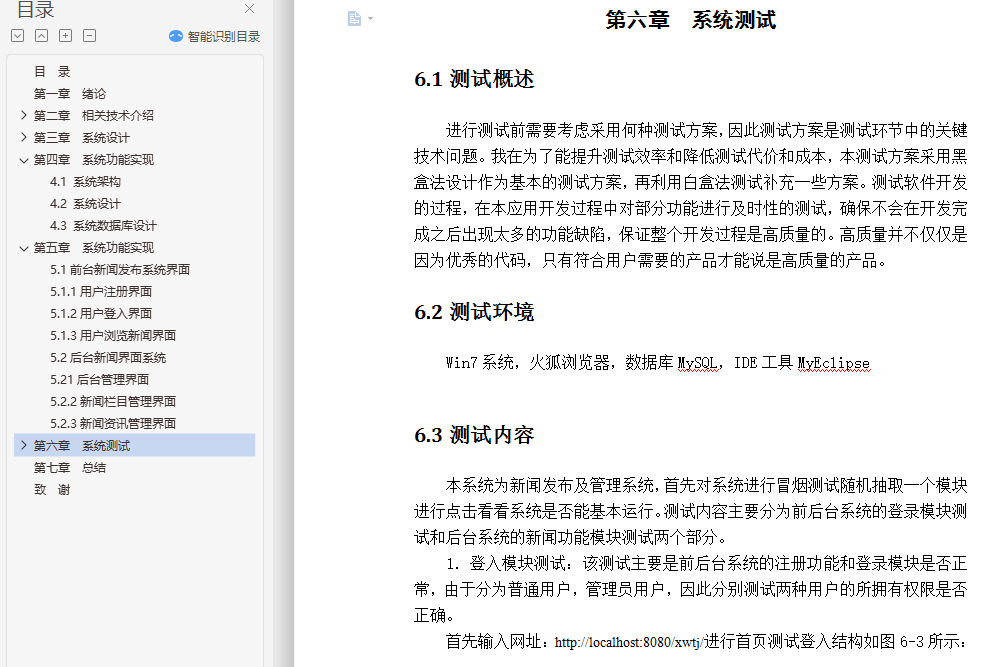998x667 pixels.
Task: Open 5.2.2 新闻栏目管理界面 section
Action: click(113, 402)
